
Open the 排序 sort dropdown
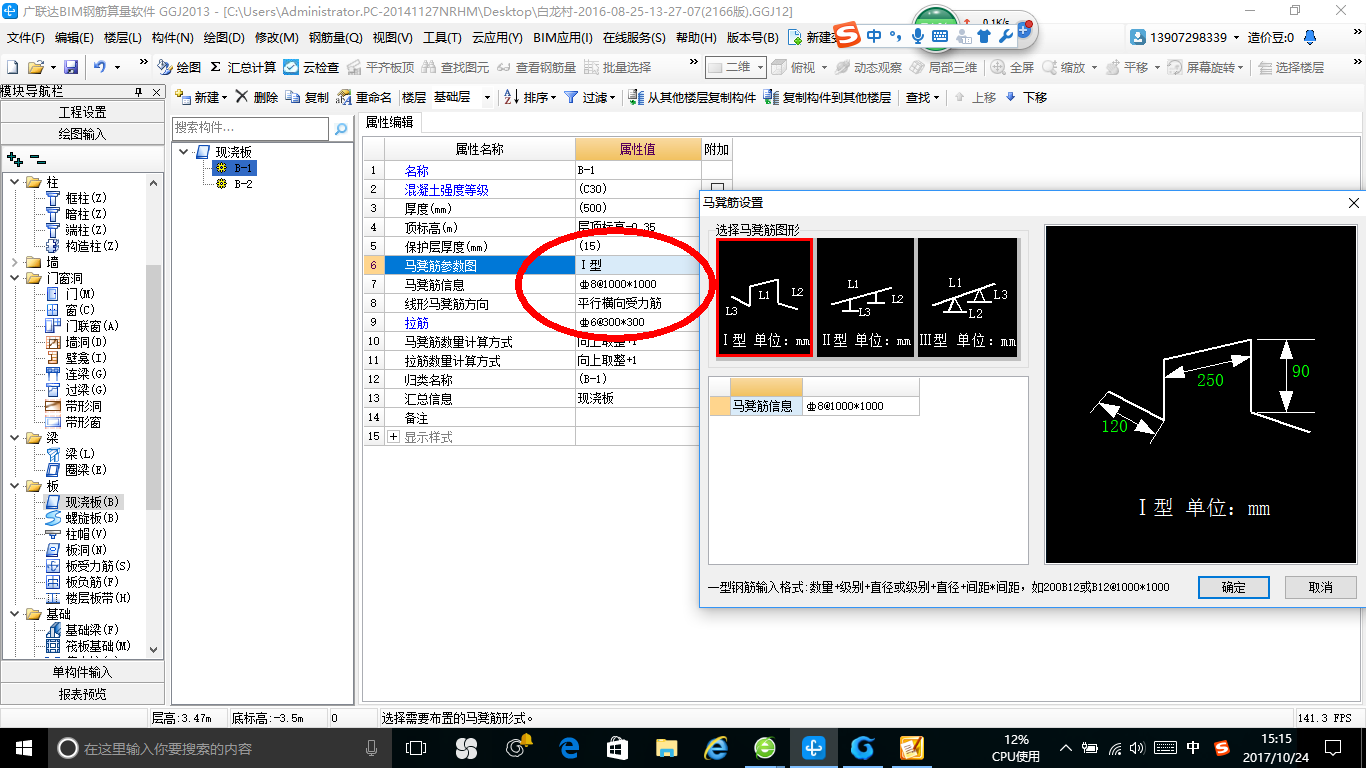point(553,97)
